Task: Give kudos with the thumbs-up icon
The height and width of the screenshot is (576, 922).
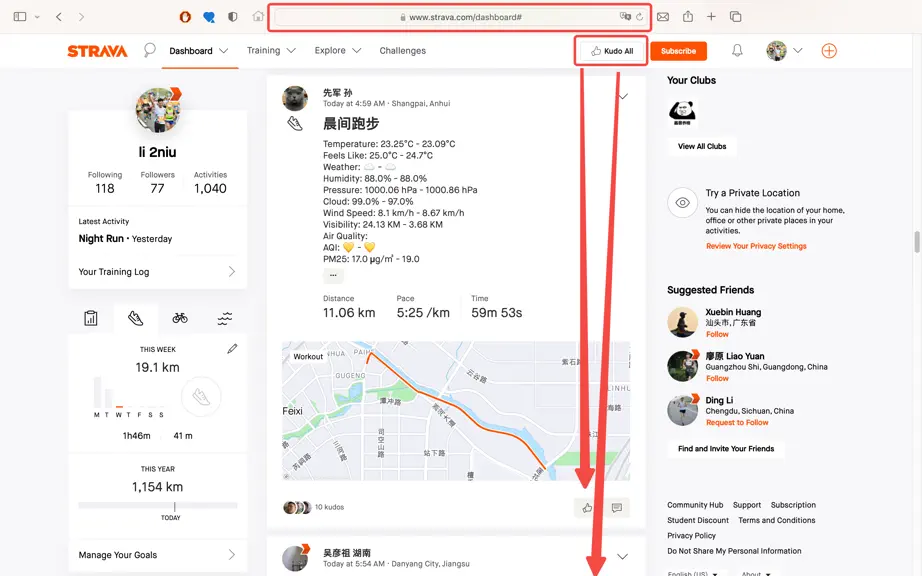Action: coord(587,507)
